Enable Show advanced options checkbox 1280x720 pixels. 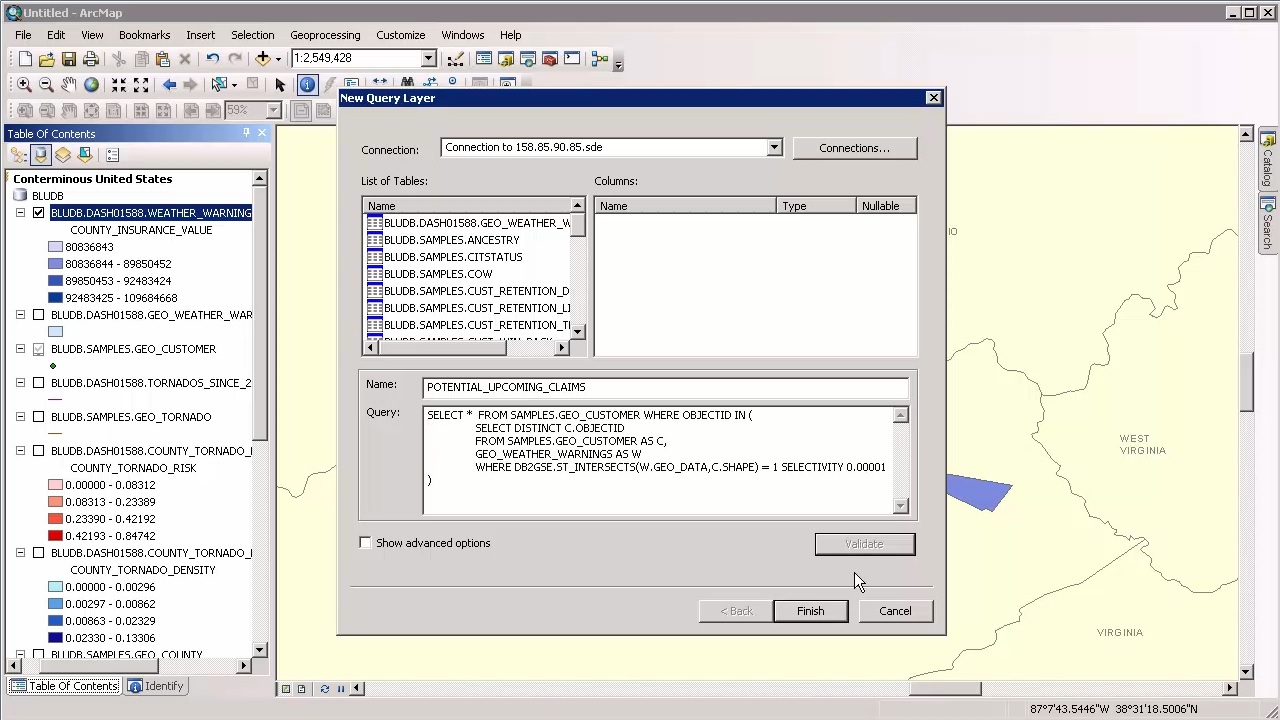pyautogui.click(x=366, y=543)
